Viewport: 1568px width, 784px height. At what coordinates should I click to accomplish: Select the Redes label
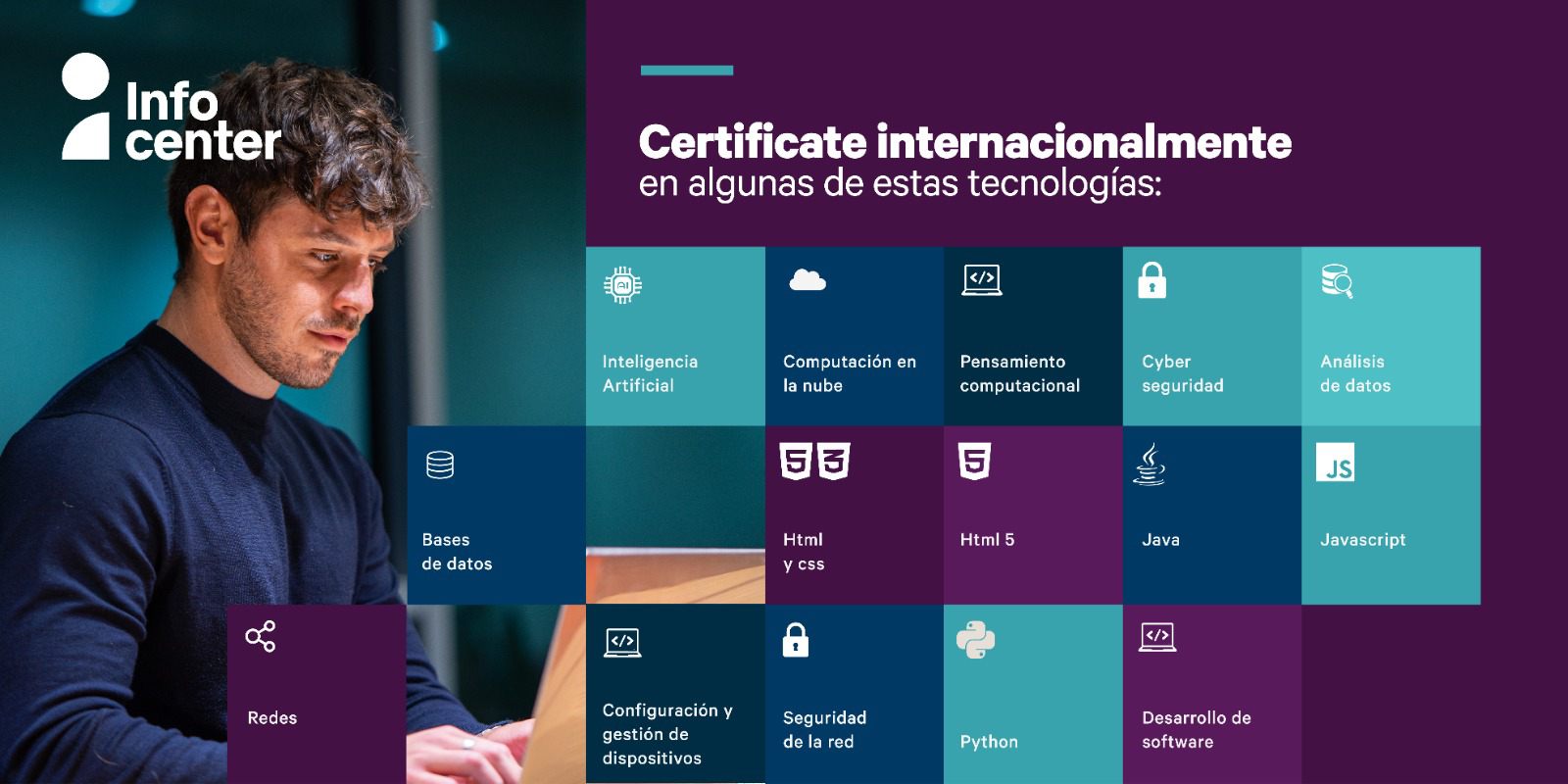click(271, 718)
